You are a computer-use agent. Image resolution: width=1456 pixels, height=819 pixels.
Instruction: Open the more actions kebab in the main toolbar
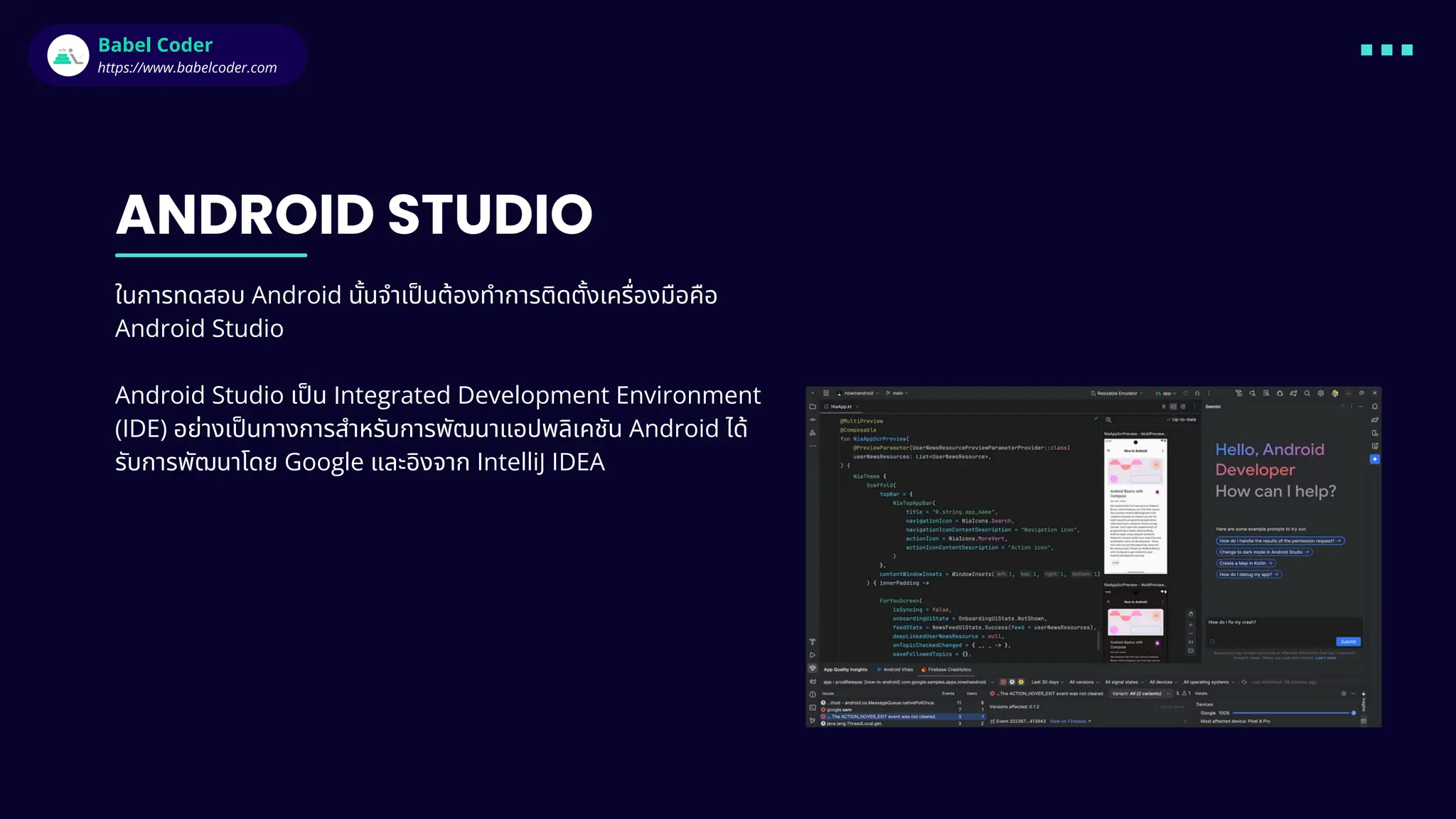coord(1209,393)
